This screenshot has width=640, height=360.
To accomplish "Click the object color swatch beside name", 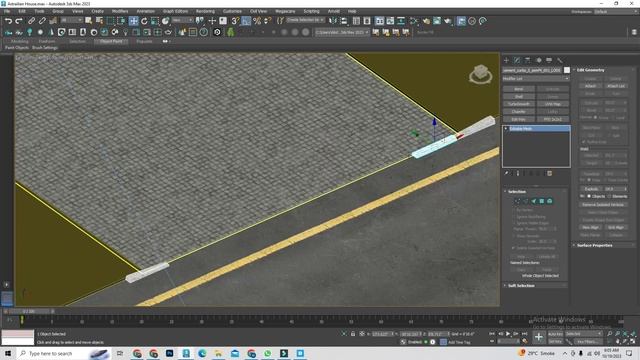I will pyautogui.click(x=567, y=70).
